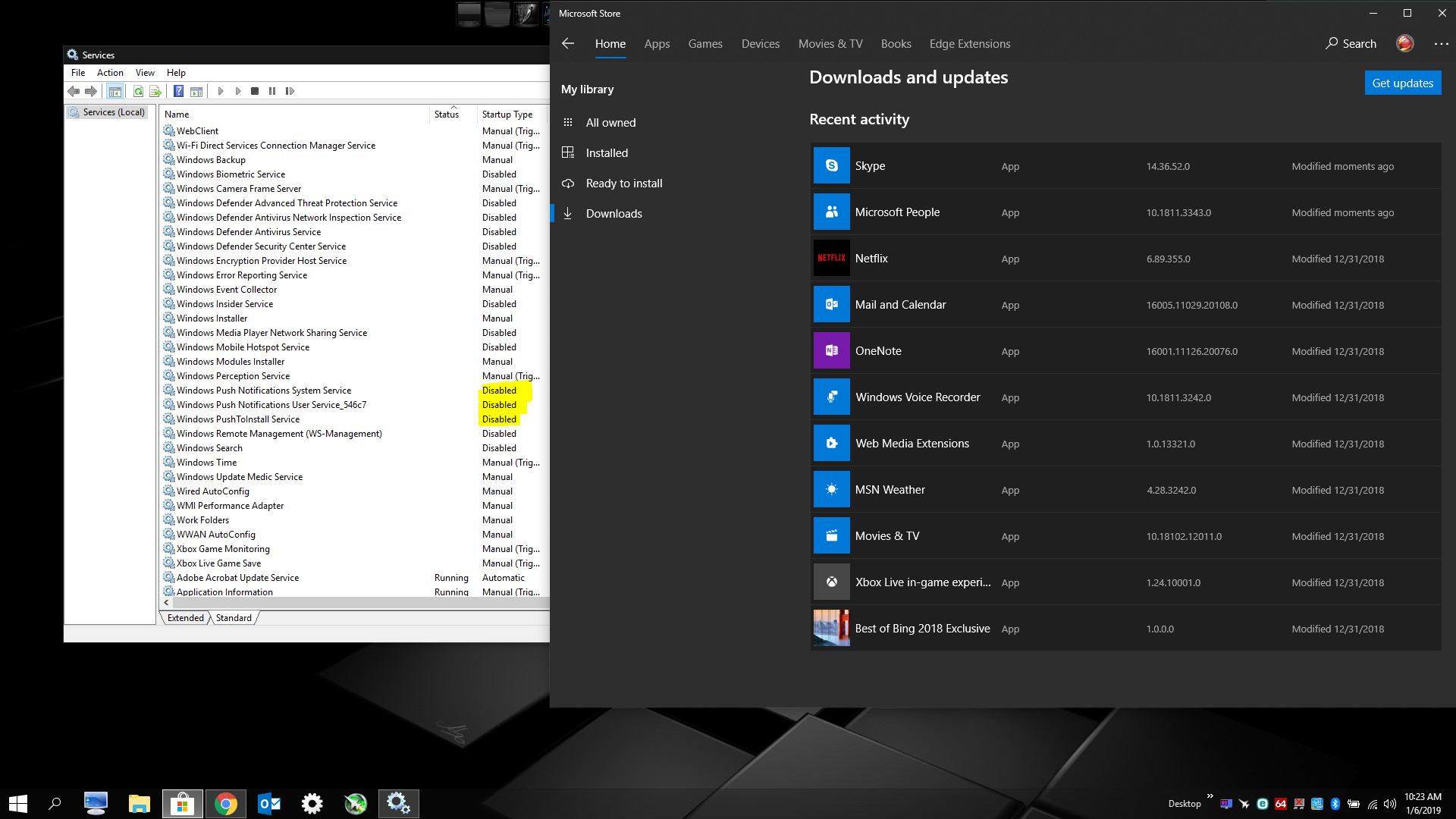1456x819 pixels.
Task: Open Google Chrome from the taskbar
Action: (225, 804)
